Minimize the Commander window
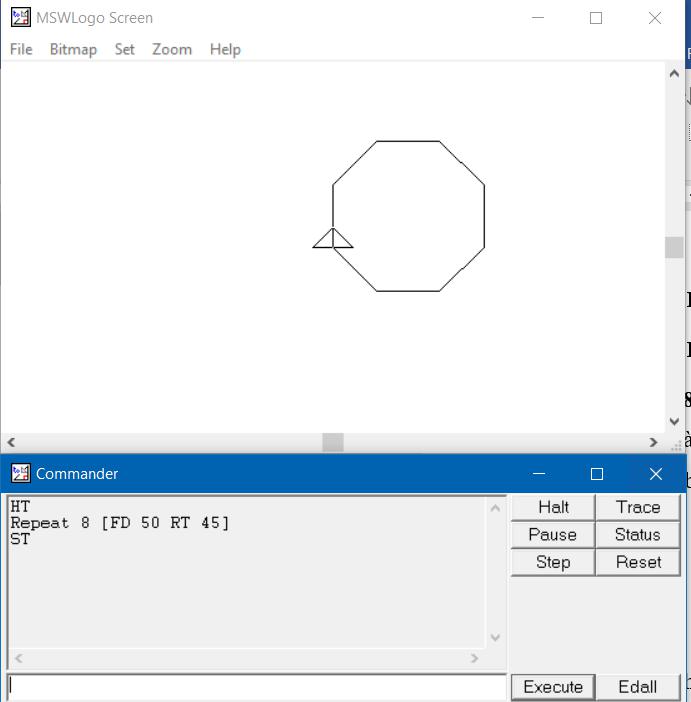Viewport: 691px width, 702px height. click(539, 474)
